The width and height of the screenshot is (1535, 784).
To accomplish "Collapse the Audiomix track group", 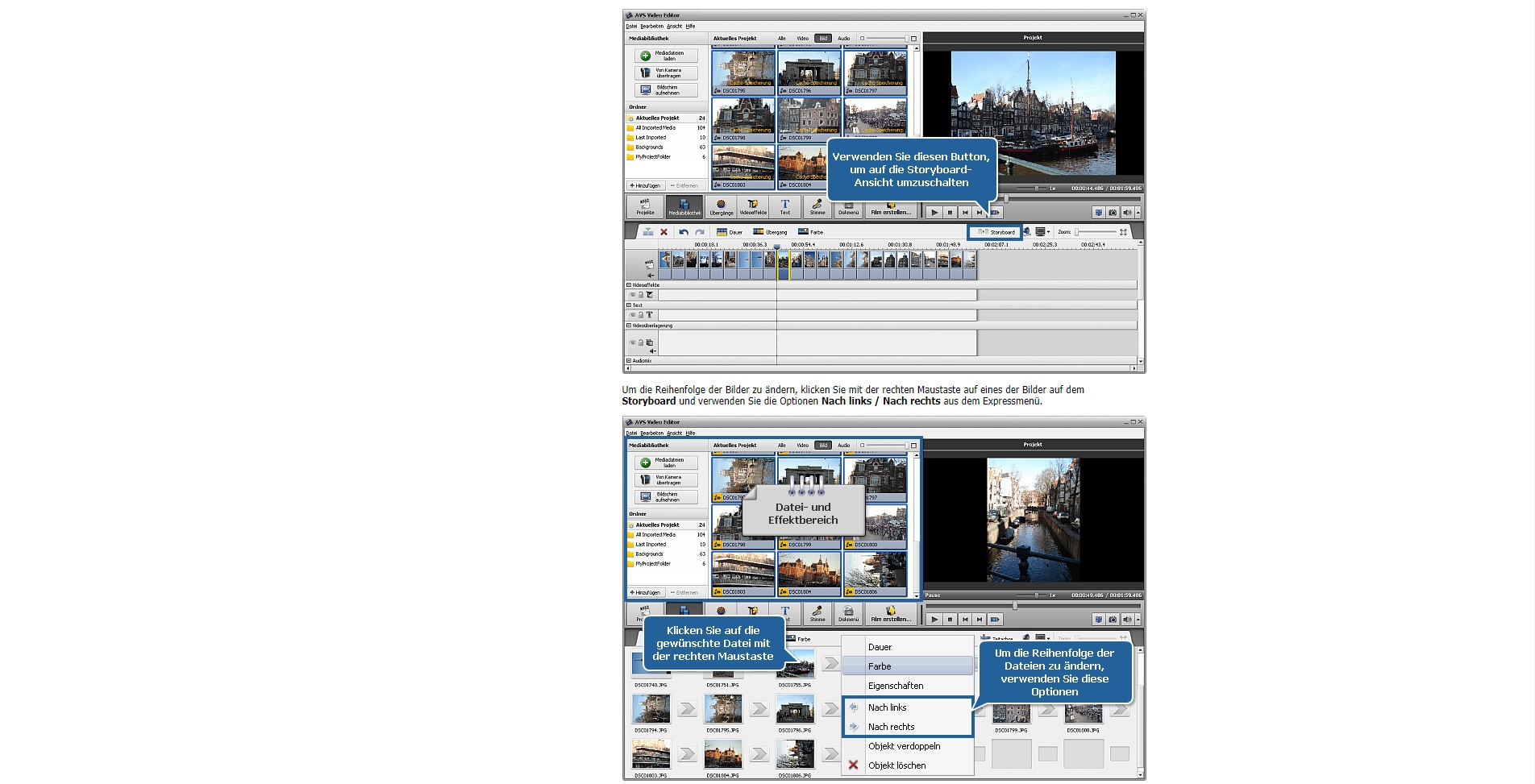I will [630, 361].
